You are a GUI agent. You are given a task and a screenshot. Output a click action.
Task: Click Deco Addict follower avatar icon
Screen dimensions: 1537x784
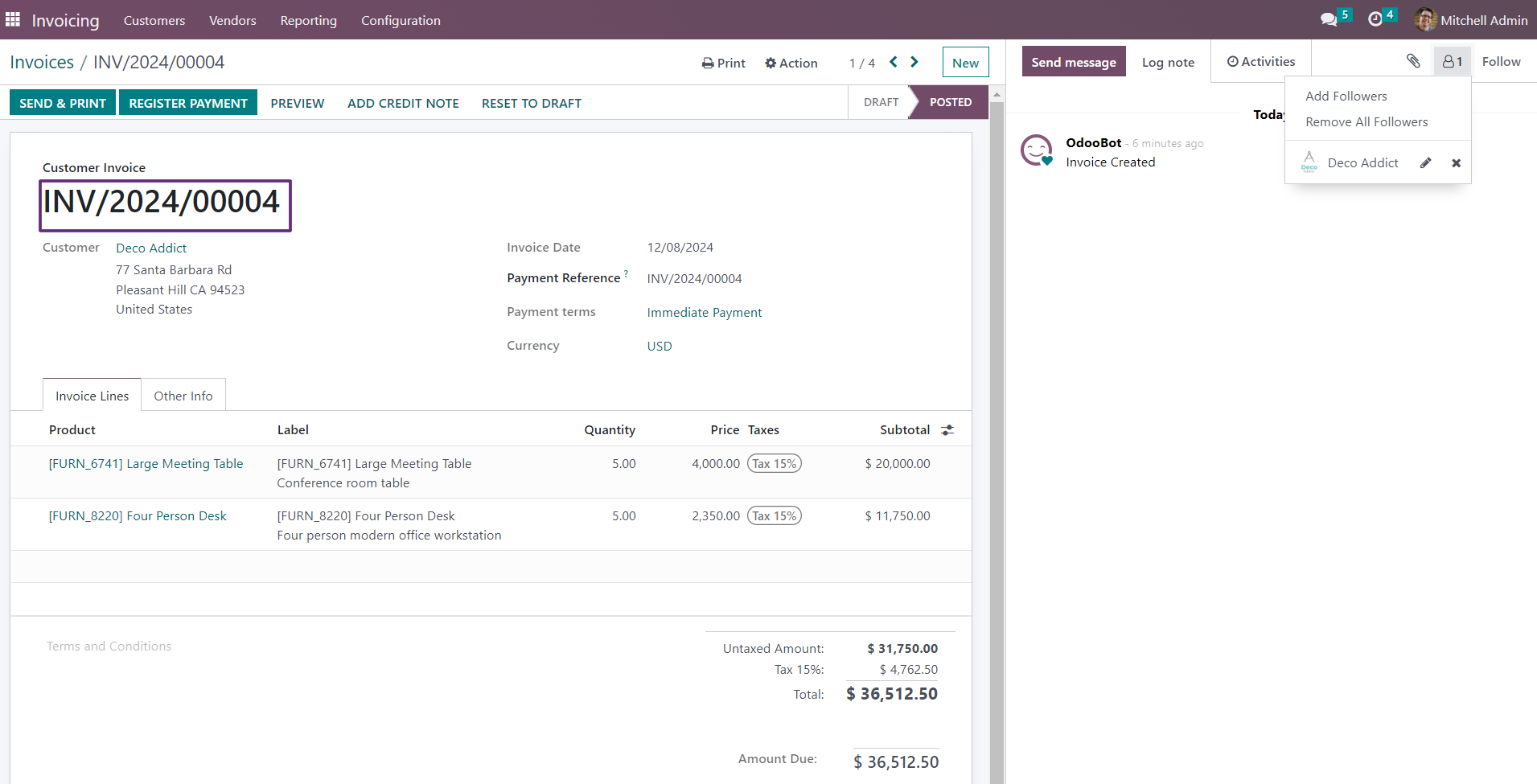click(x=1309, y=162)
